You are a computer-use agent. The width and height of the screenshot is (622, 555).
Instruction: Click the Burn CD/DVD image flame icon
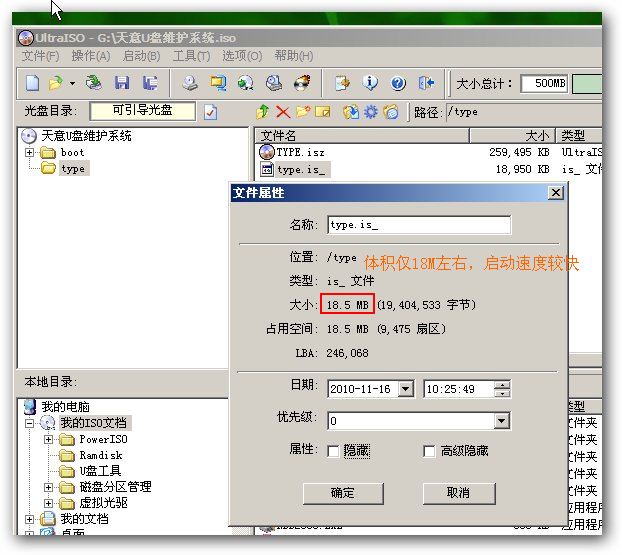click(x=302, y=83)
